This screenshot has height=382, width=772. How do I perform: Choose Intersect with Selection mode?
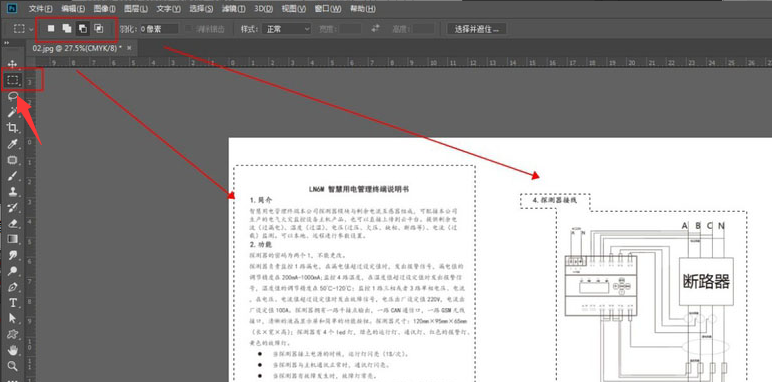coord(98,29)
